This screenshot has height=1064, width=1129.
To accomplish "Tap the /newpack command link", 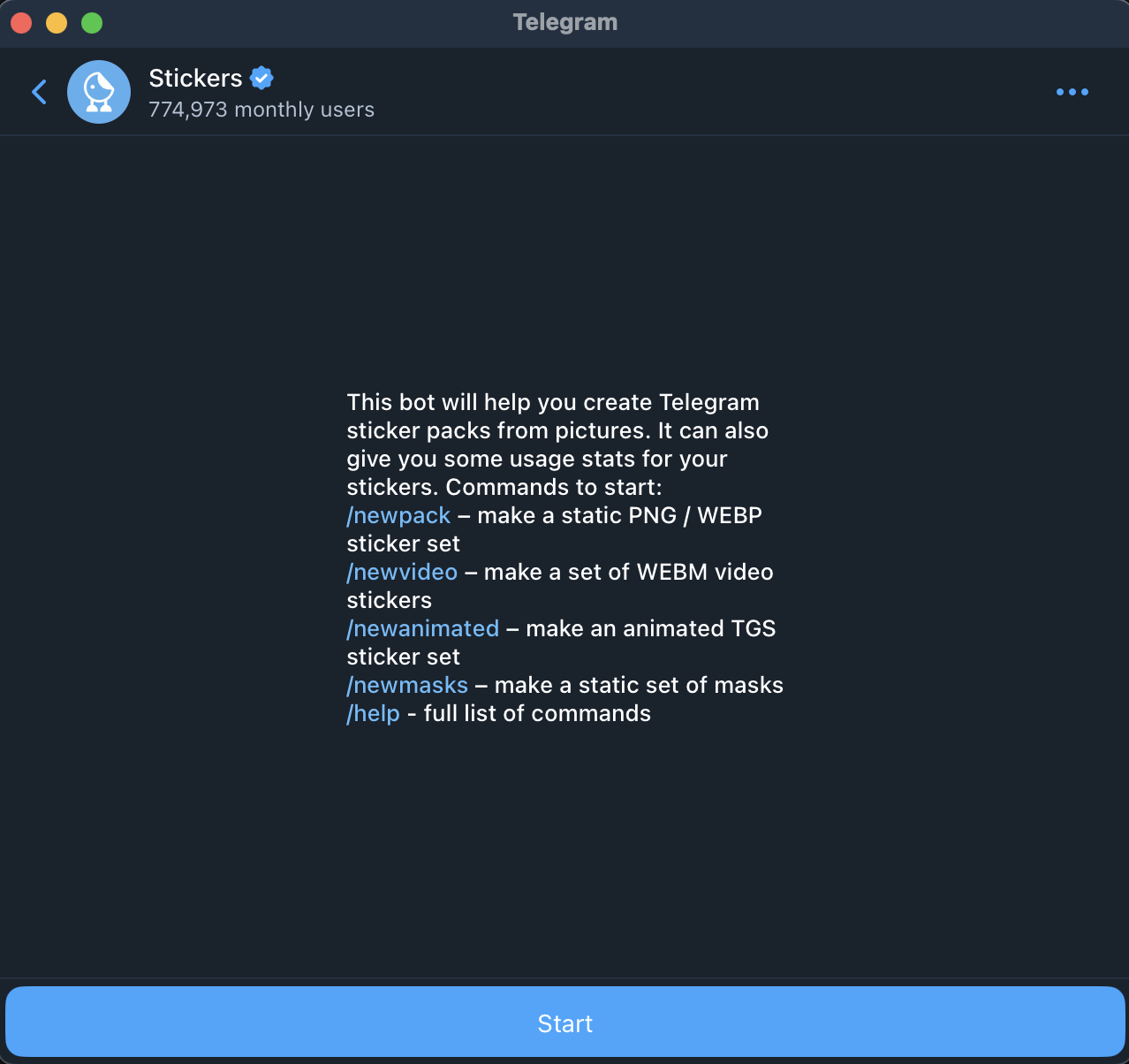I will pos(398,515).
